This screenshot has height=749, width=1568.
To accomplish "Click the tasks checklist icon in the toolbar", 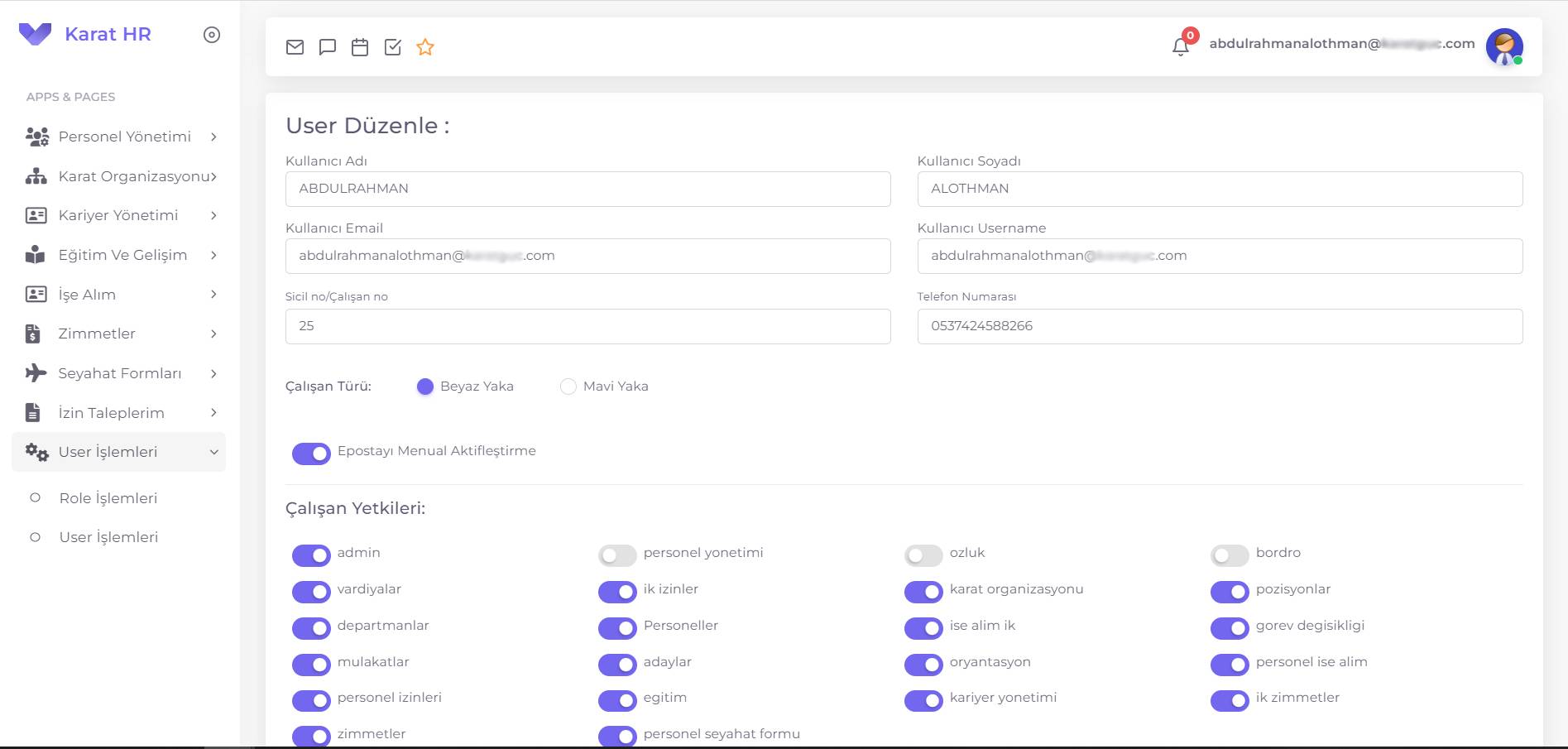I will tap(393, 47).
